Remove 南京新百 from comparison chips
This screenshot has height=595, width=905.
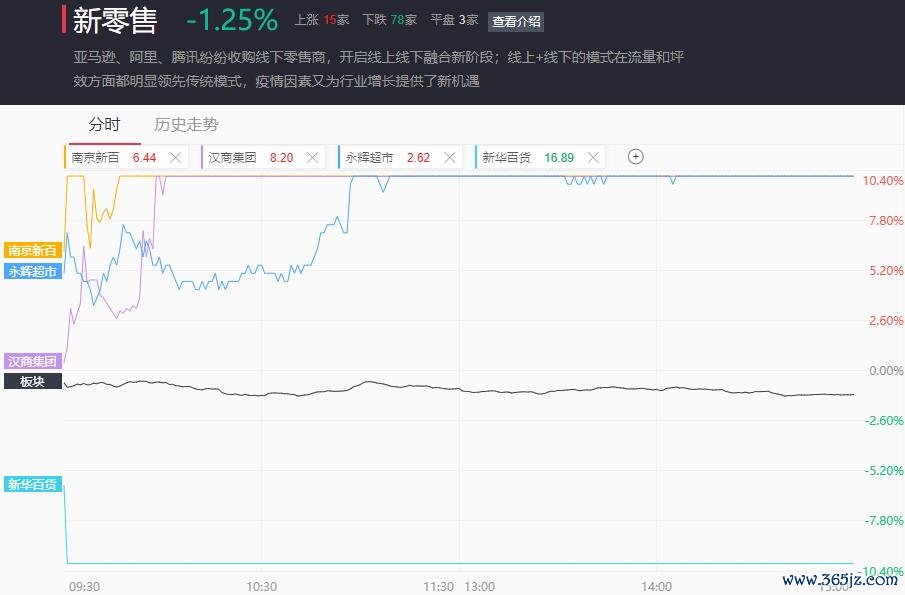click(x=175, y=158)
